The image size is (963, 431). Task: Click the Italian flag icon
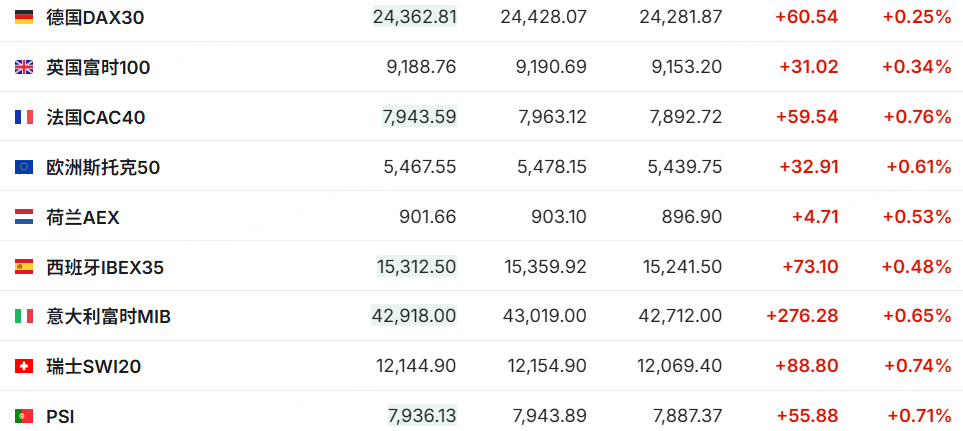pyautogui.click(x=24, y=317)
